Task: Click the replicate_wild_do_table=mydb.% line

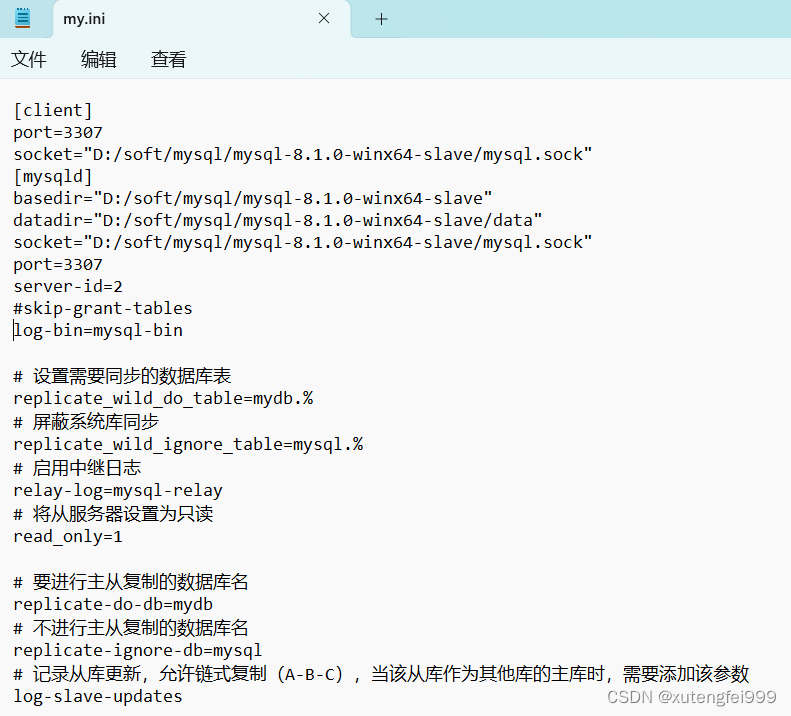Action: 162,398
